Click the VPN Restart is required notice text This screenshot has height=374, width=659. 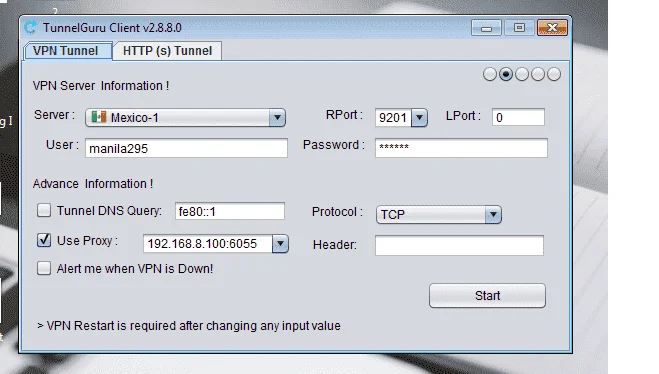tap(189, 326)
